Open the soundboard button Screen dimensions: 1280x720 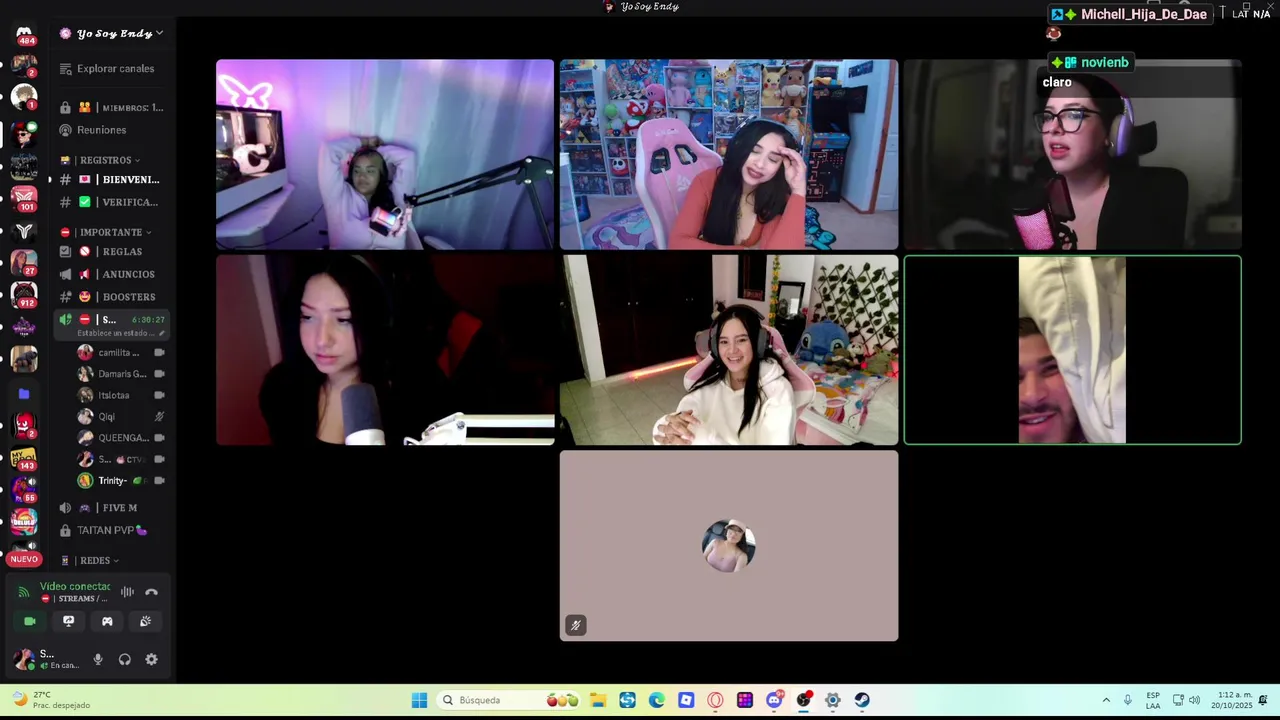tap(145, 621)
